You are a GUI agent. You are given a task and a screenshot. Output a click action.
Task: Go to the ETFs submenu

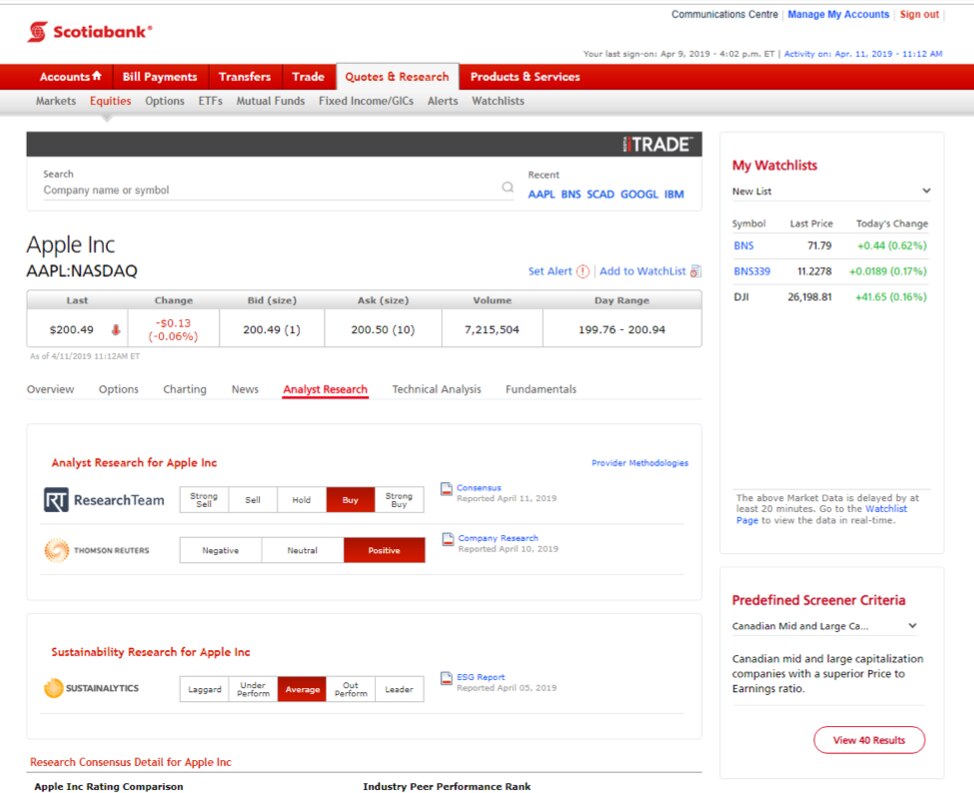[211, 101]
